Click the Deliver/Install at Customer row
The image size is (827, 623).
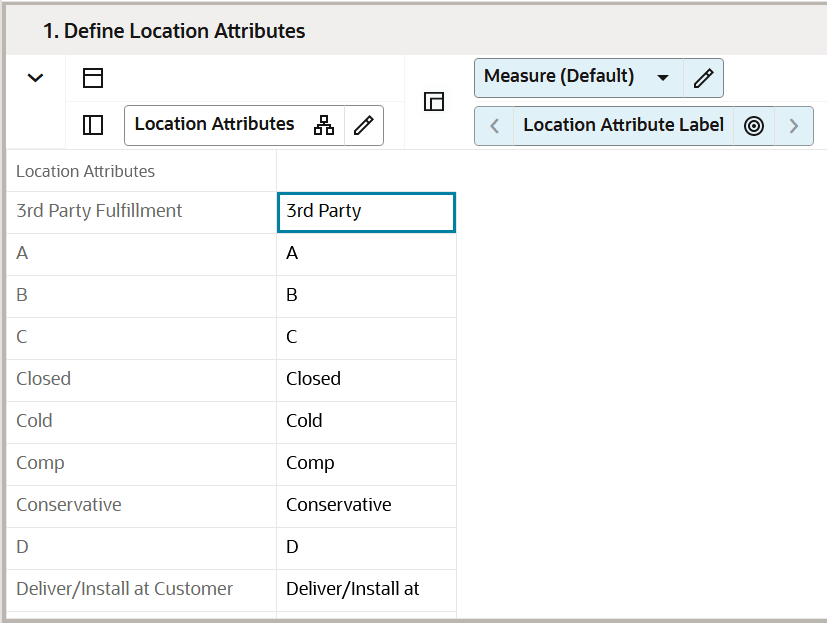click(x=124, y=589)
